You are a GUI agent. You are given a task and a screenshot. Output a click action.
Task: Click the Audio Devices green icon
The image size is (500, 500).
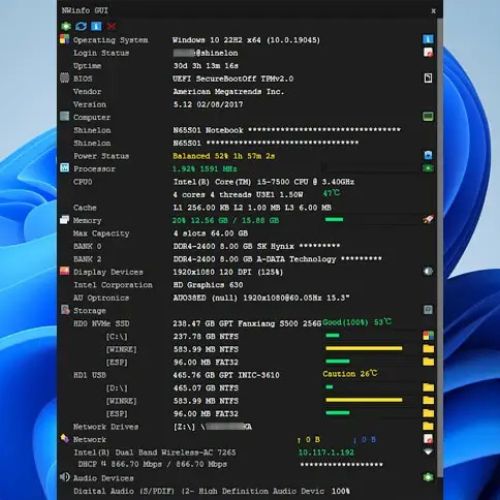click(428, 477)
